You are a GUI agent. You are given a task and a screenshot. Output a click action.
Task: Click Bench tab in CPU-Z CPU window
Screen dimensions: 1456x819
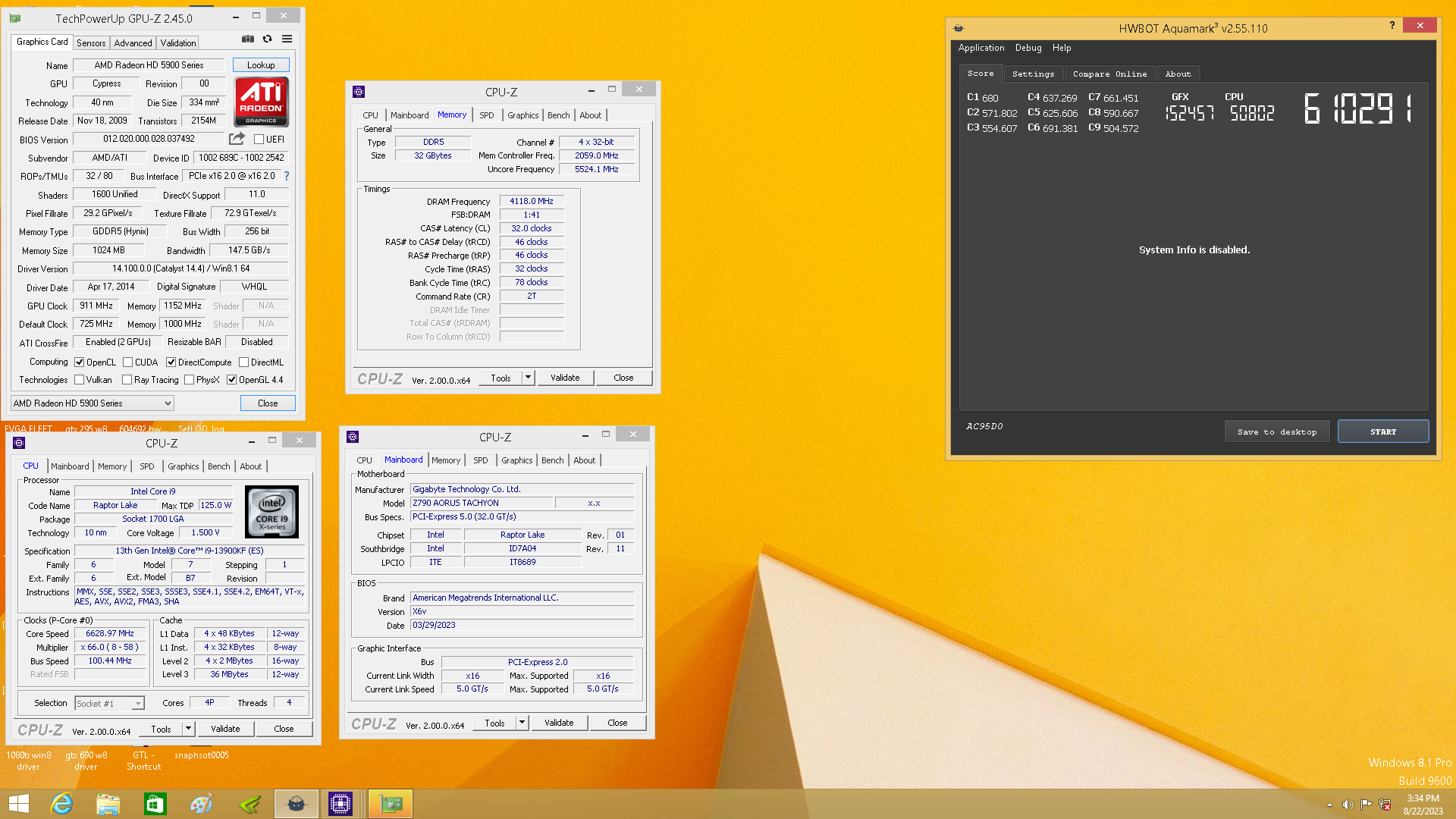point(219,466)
